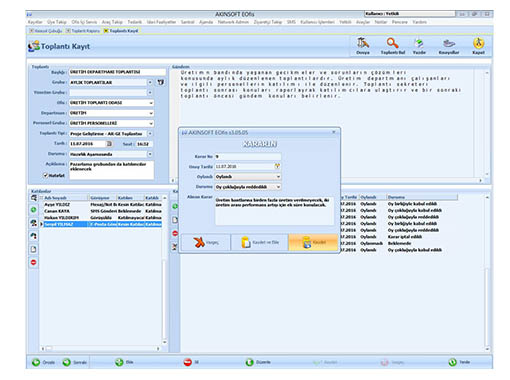Click the blank document icon in the participants toolbar
Viewport: 510px width, 380px height.
point(33,249)
